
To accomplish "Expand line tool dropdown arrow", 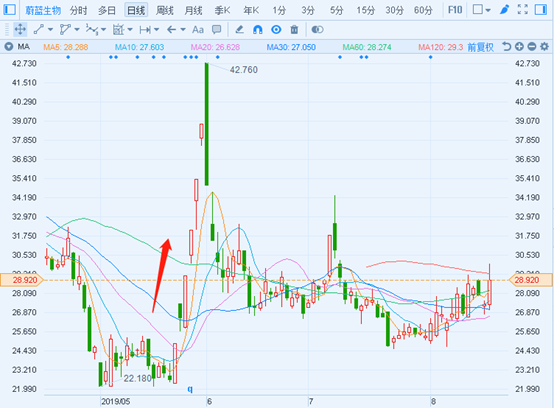I will 50,30.
